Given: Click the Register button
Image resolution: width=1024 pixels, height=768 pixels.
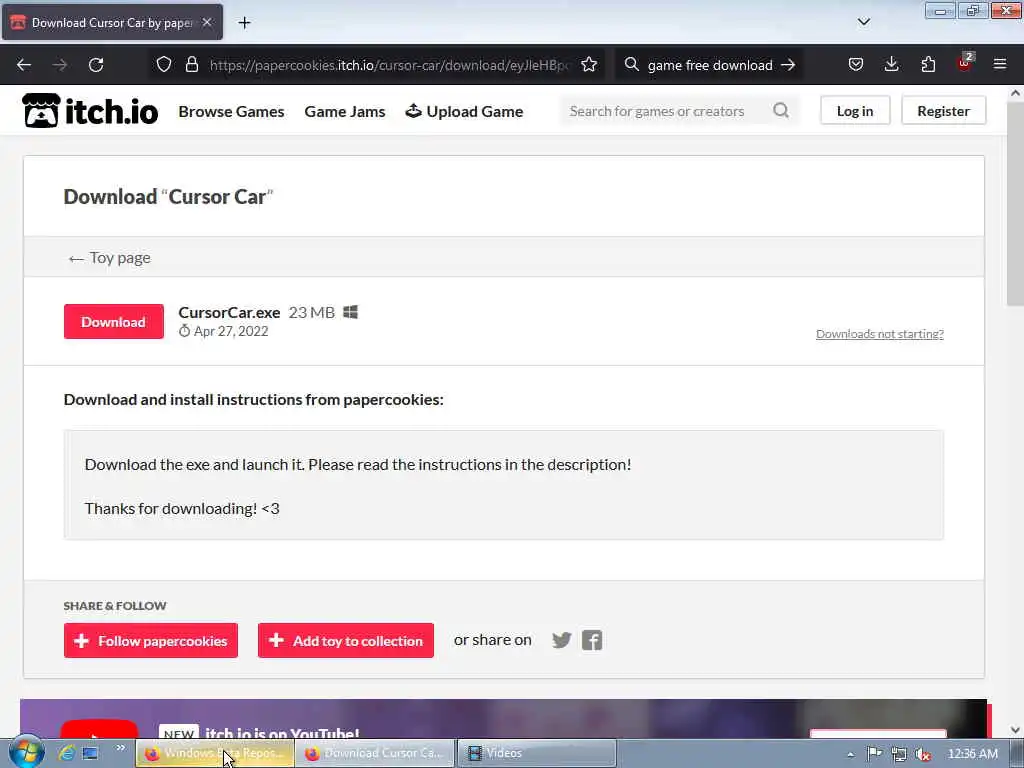Looking at the screenshot, I should (x=943, y=111).
